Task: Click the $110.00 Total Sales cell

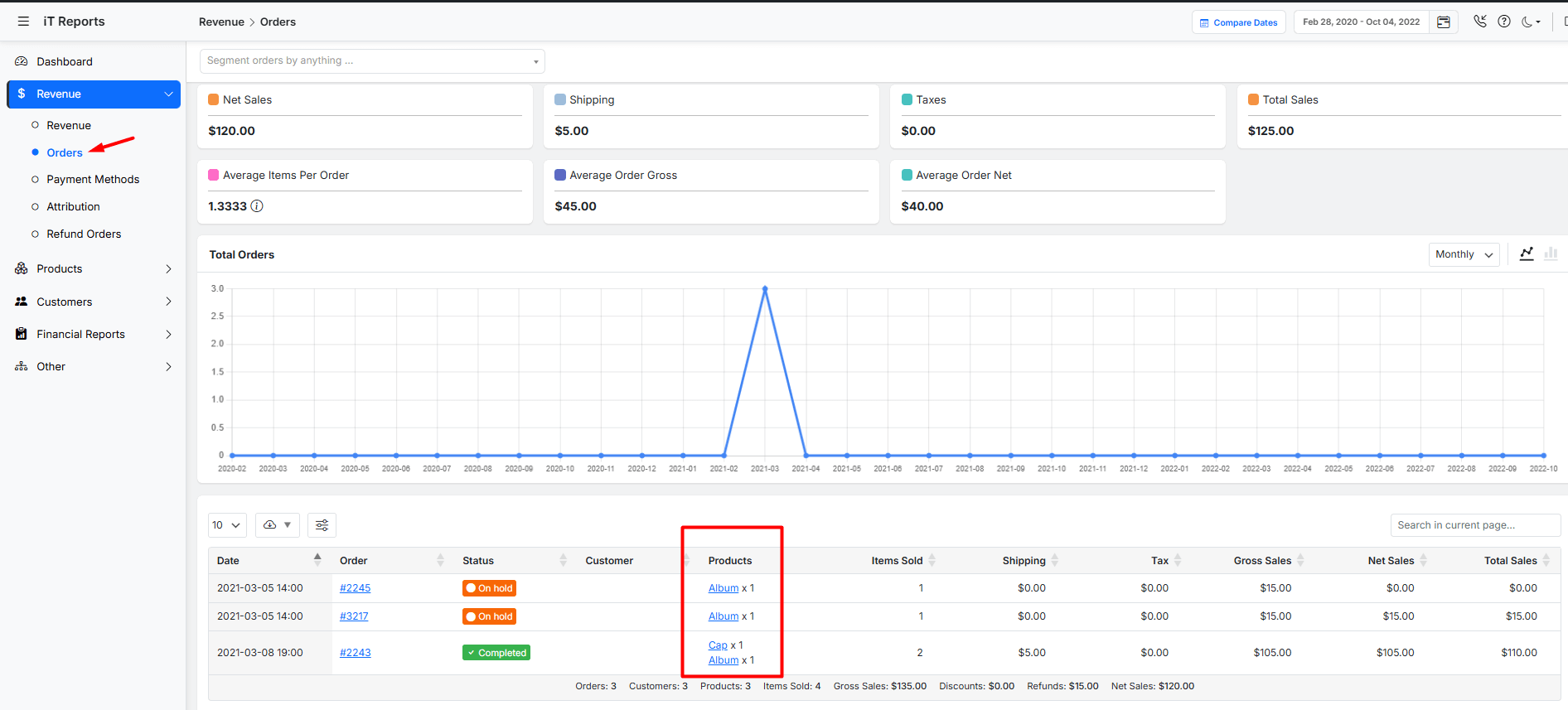Action: [x=1518, y=653]
